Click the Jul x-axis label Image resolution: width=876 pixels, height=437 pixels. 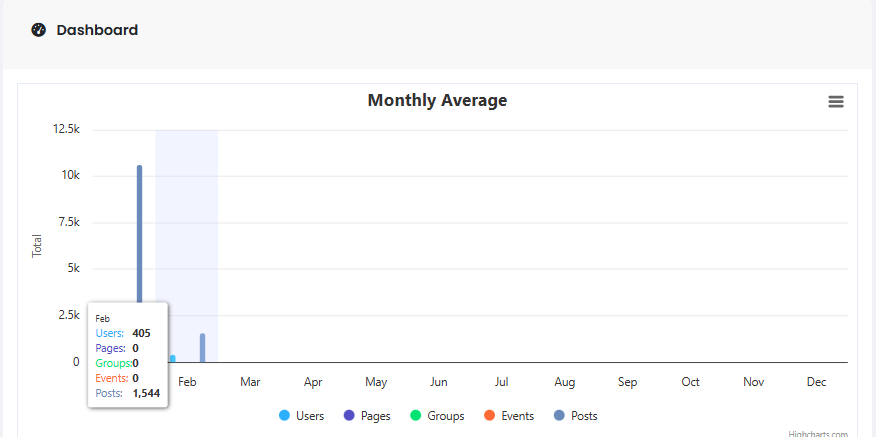502,382
